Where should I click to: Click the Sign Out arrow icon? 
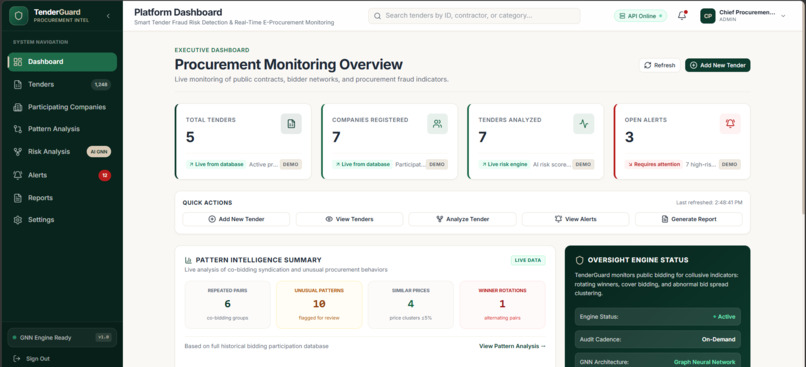coord(17,359)
